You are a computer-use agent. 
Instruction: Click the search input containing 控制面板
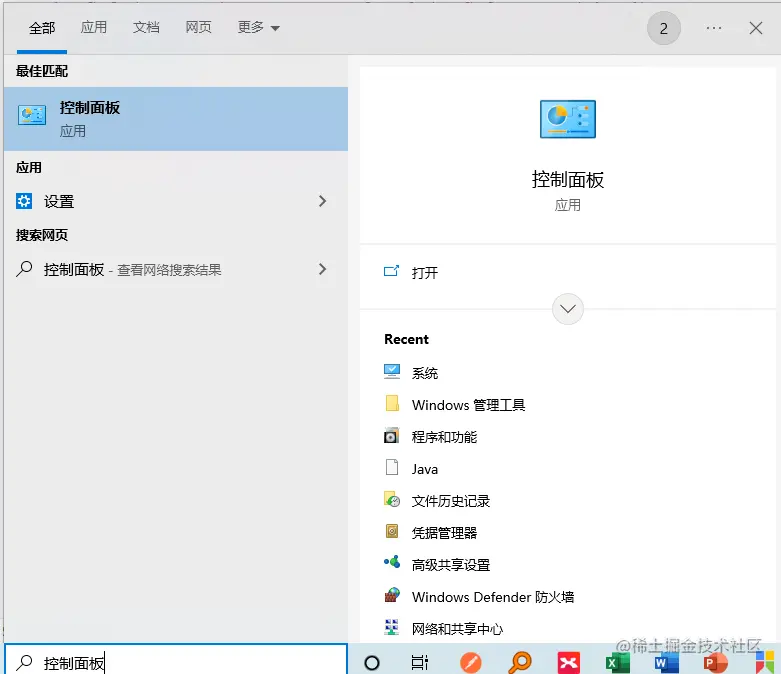176,660
